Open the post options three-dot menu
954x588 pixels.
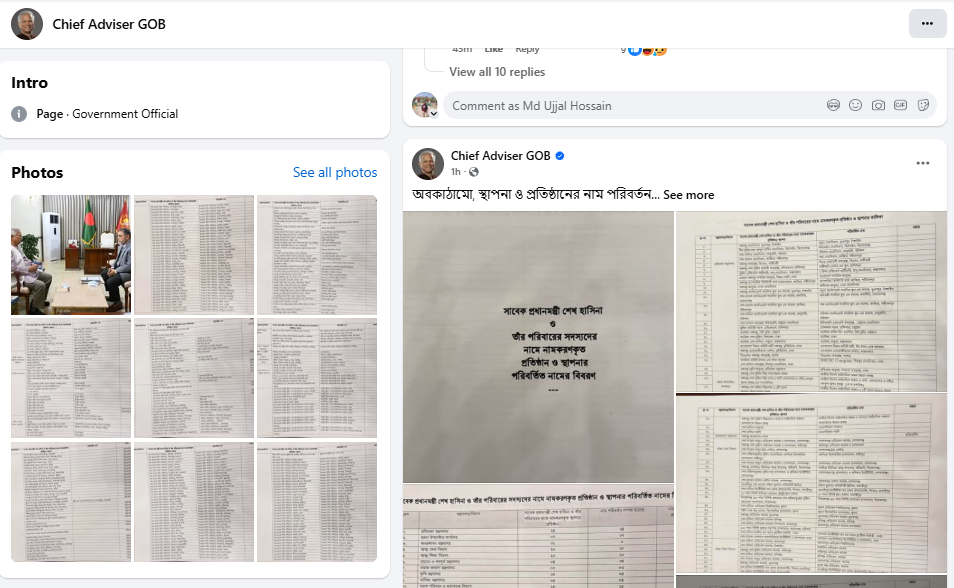pyautogui.click(x=922, y=163)
